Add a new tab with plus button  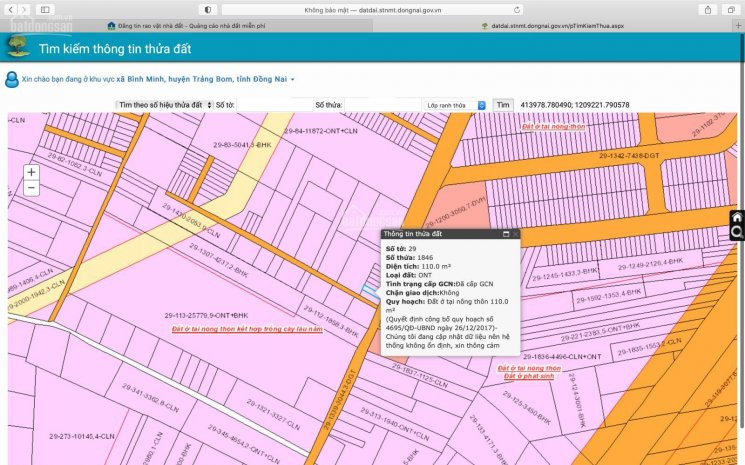point(738,26)
